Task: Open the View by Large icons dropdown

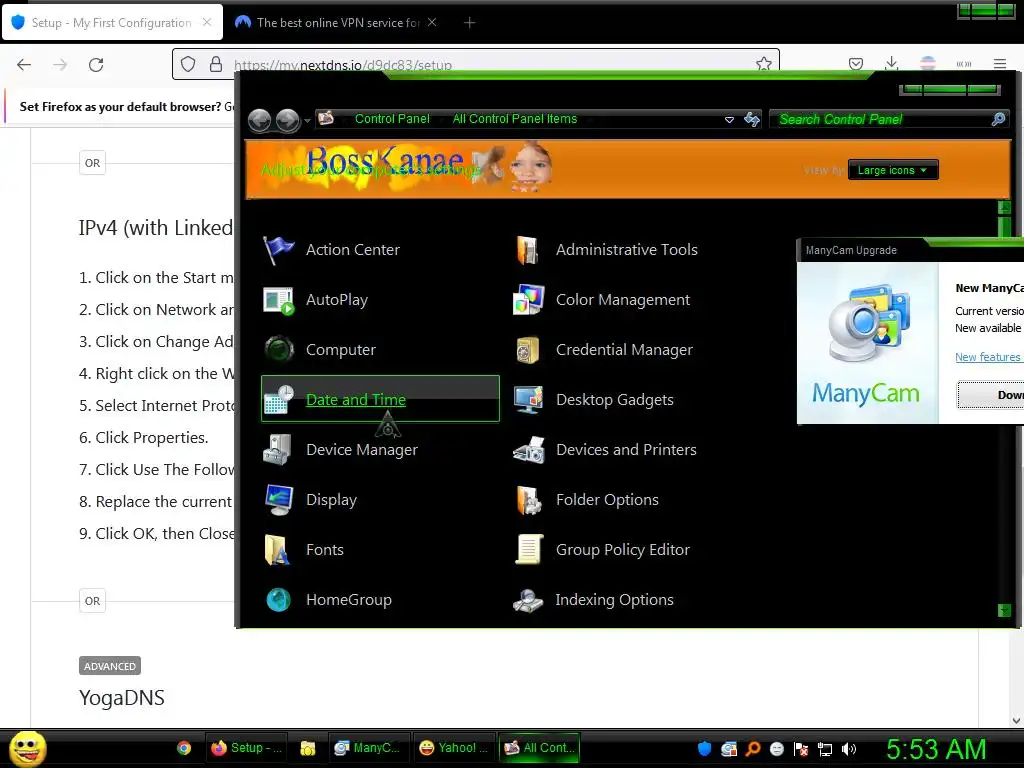Action: pyautogui.click(x=893, y=170)
